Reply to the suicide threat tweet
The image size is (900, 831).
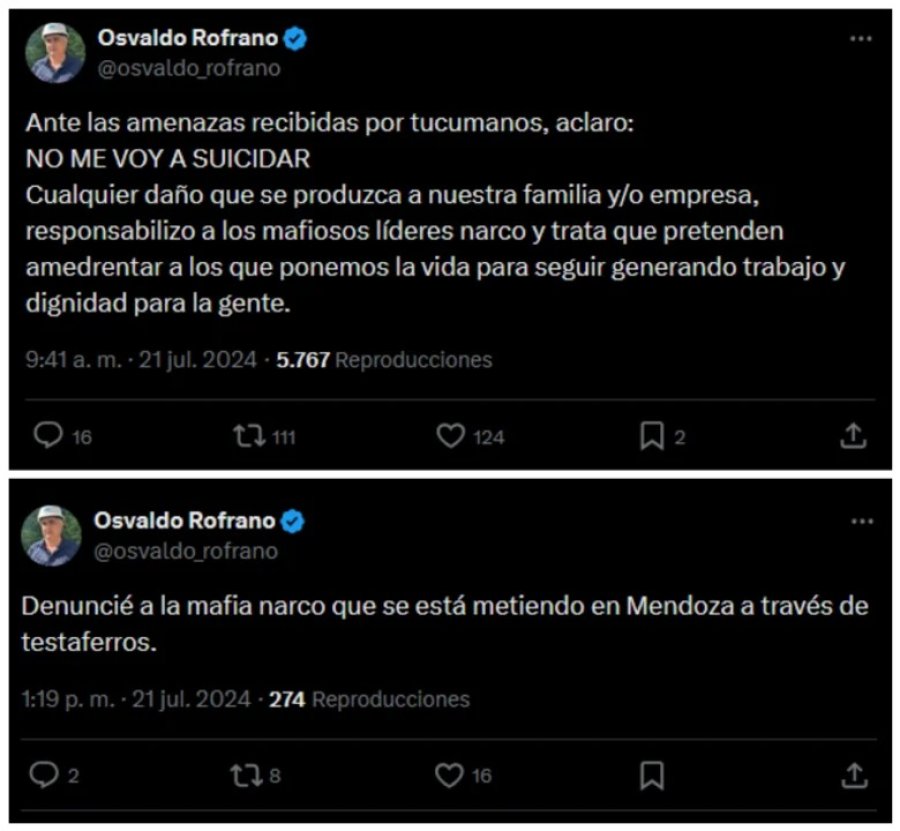pyautogui.click(x=47, y=435)
